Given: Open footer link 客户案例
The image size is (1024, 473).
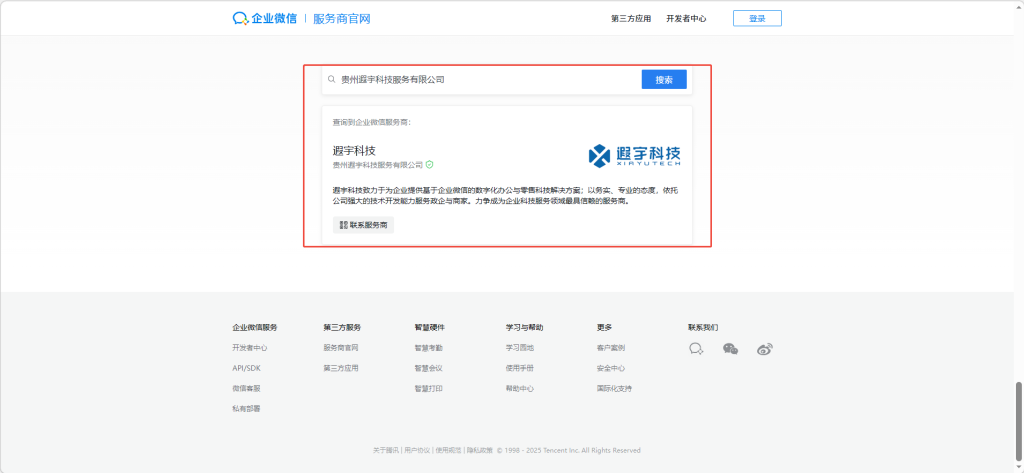Looking at the screenshot, I should 611,348.
